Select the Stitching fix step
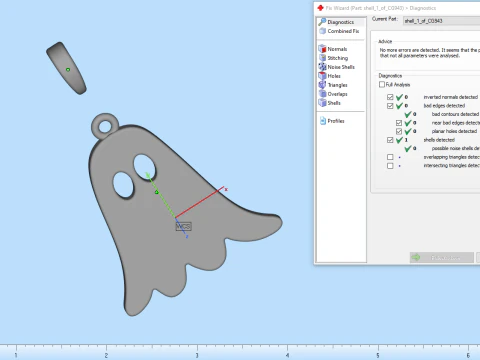The height and width of the screenshot is (360, 480). coord(333,58)
